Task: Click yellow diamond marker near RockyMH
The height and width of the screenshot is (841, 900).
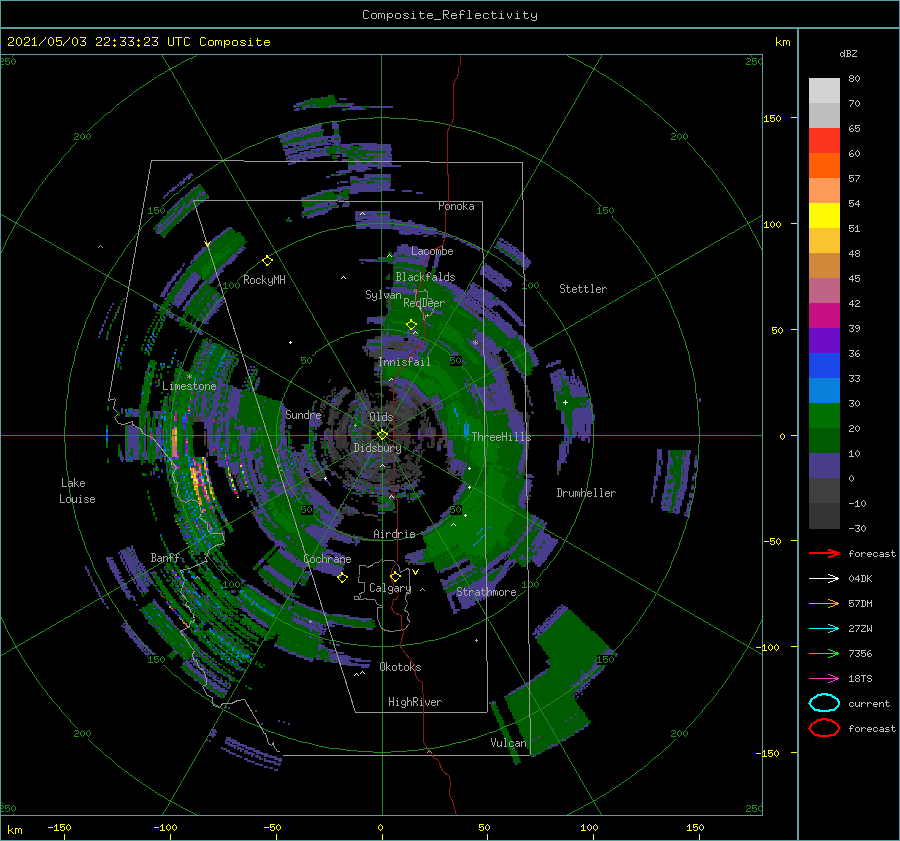Action: 267,261
